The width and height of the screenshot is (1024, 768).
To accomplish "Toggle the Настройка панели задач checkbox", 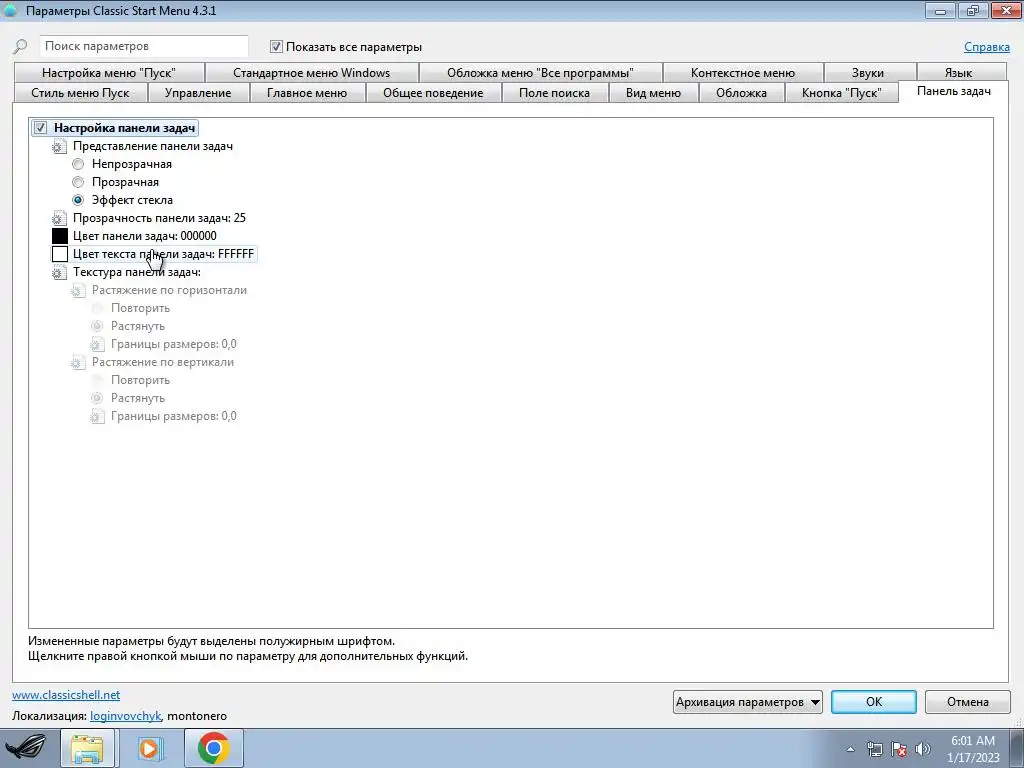I will point(40,128).
